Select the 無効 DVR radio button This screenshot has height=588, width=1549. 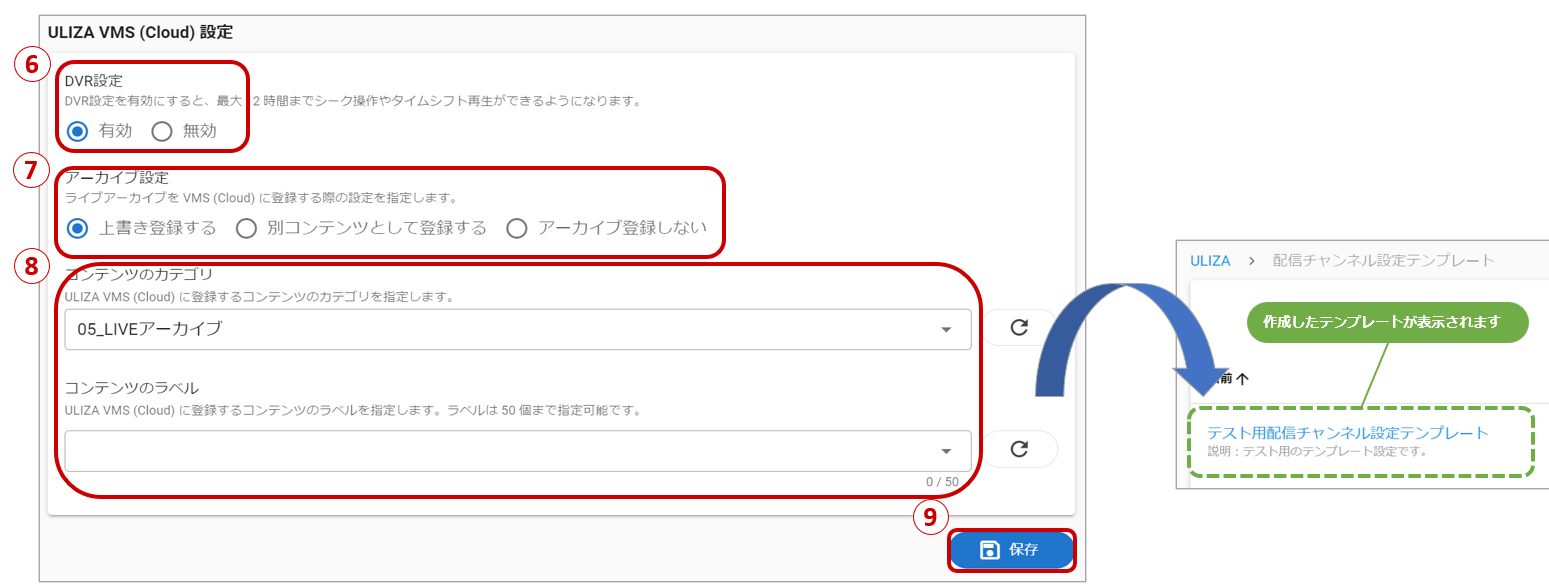click(161, 131)
